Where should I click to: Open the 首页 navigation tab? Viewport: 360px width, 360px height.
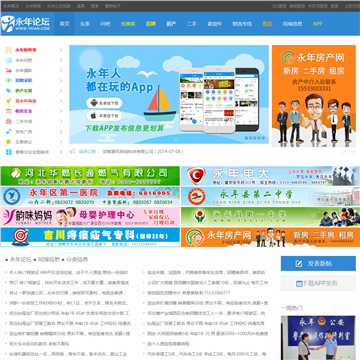(x=64, y=24)
